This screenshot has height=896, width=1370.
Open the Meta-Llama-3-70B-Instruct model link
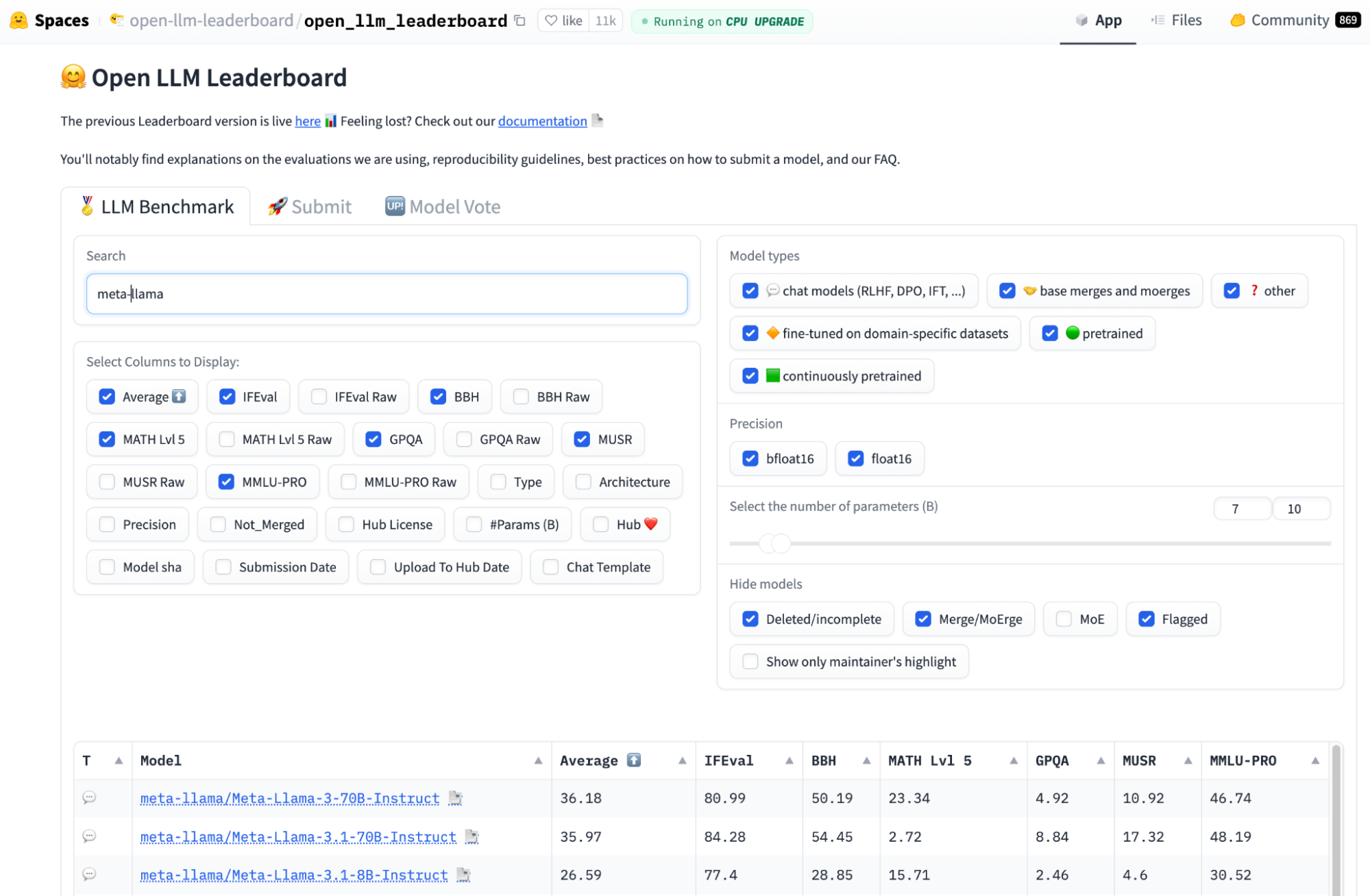[x=289, y=798]
